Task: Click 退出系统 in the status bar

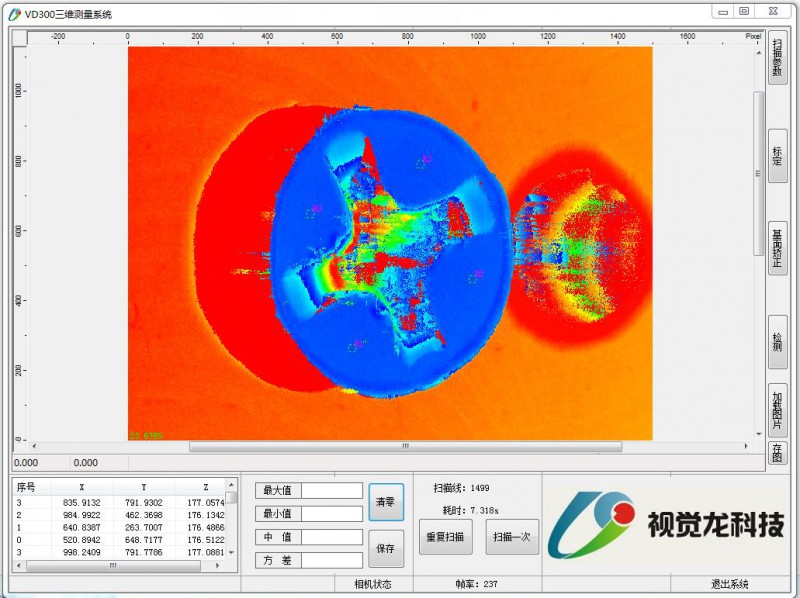Action: tap(729, 584)
